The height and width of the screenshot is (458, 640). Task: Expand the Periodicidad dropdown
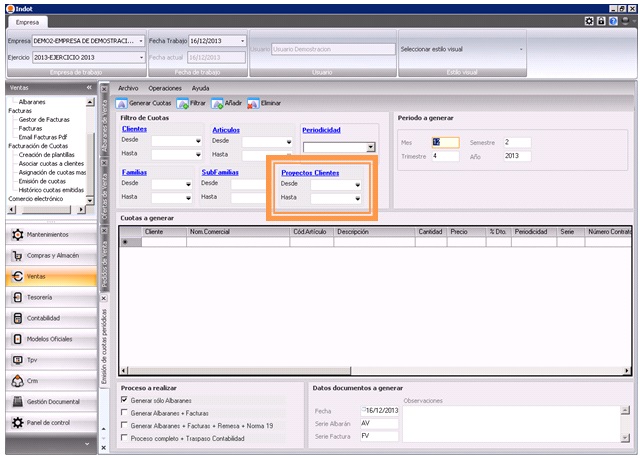point(369,147)
